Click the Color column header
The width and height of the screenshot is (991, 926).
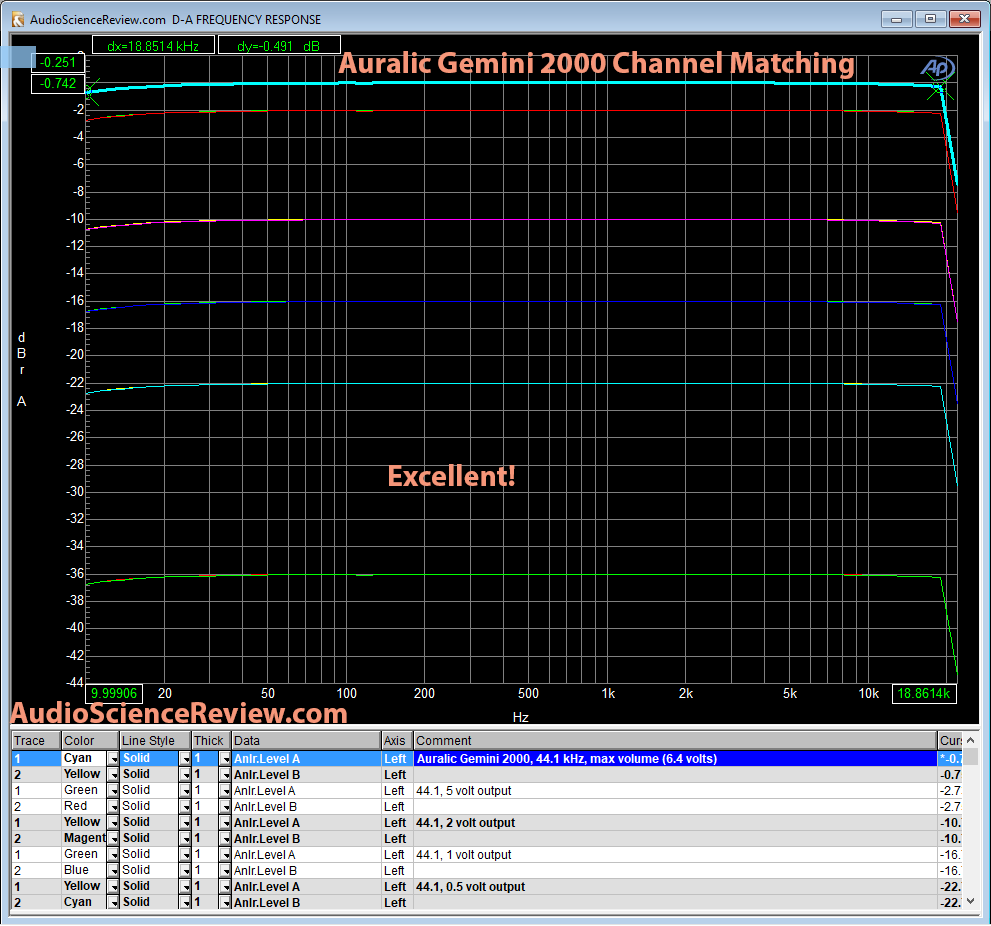pos(90,741)
